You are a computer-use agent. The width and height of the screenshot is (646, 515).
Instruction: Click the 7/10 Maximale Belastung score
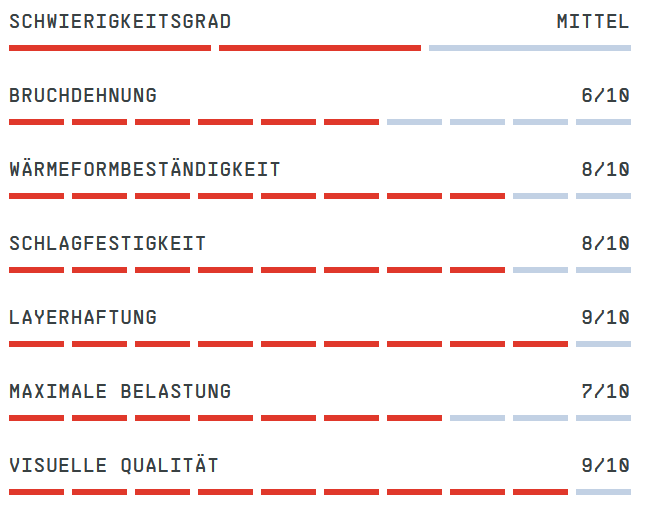tap(605, 391)
